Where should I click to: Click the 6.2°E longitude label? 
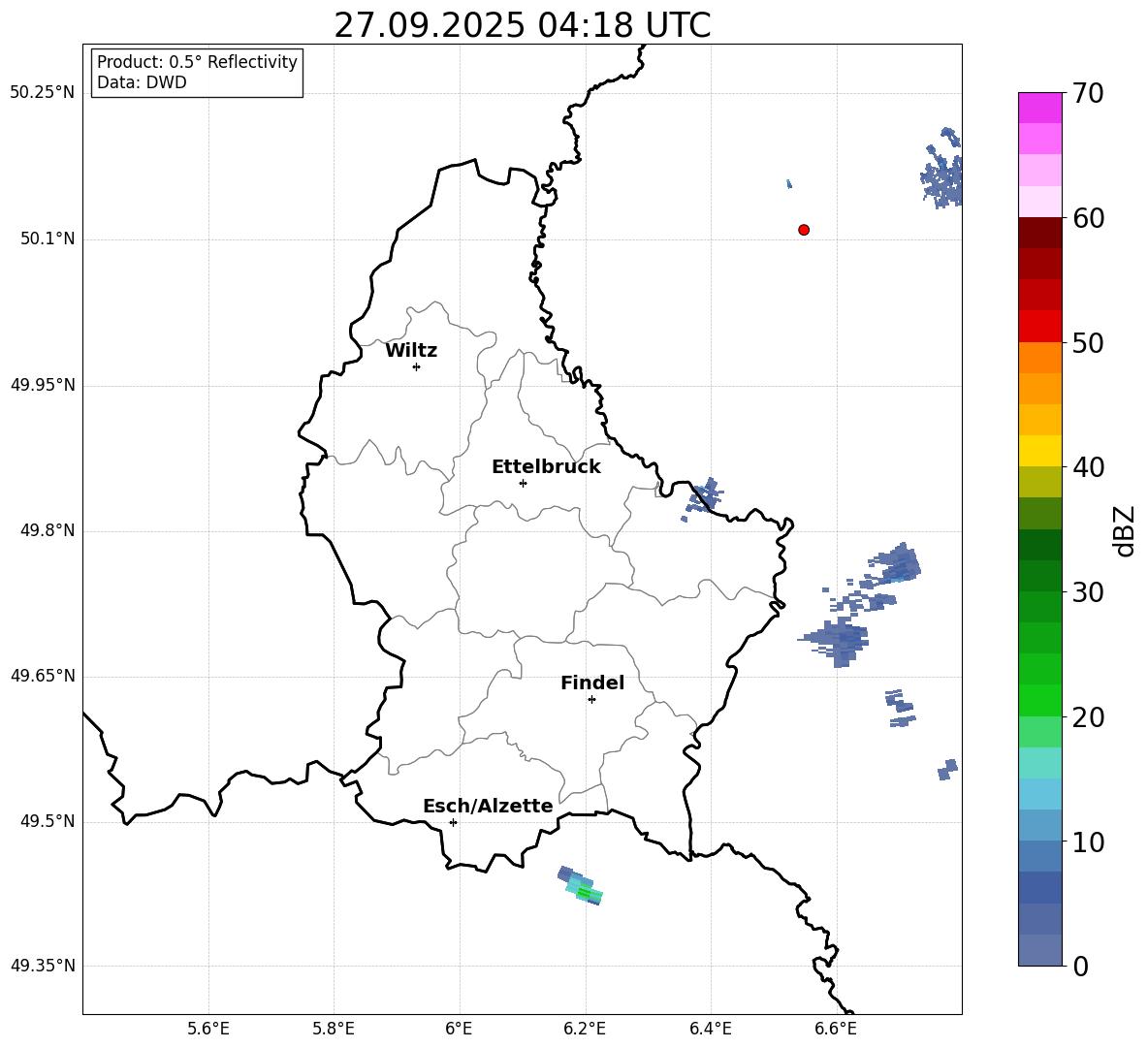pyautogui.click(x=585, y=1029)
